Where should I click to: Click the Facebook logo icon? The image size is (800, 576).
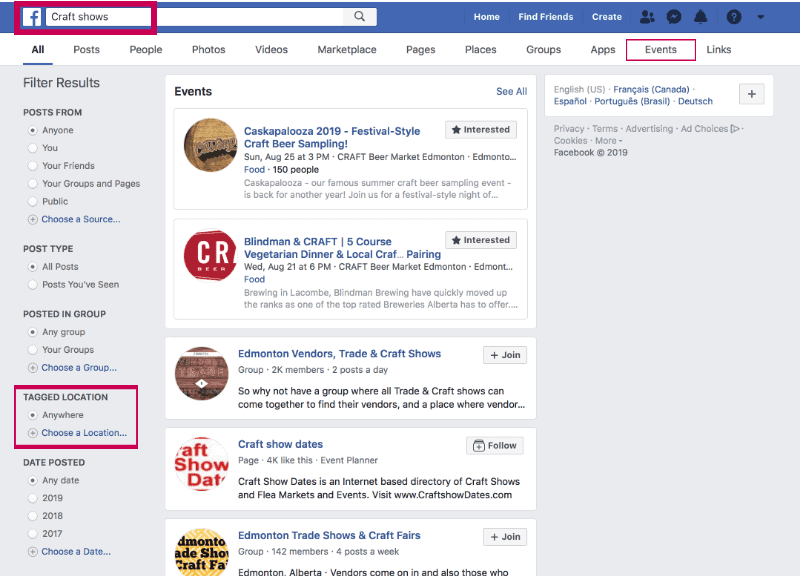[32, 17]
